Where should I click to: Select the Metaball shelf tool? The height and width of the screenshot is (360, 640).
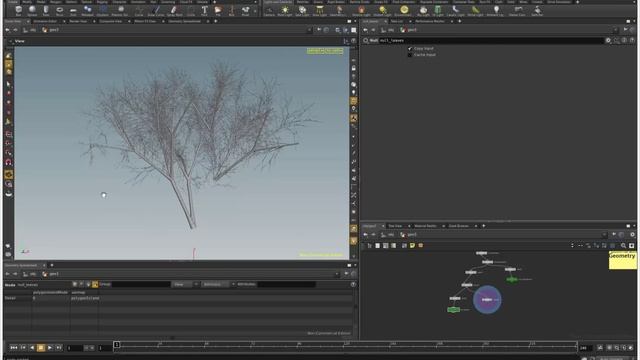click(x=87, y=11)
